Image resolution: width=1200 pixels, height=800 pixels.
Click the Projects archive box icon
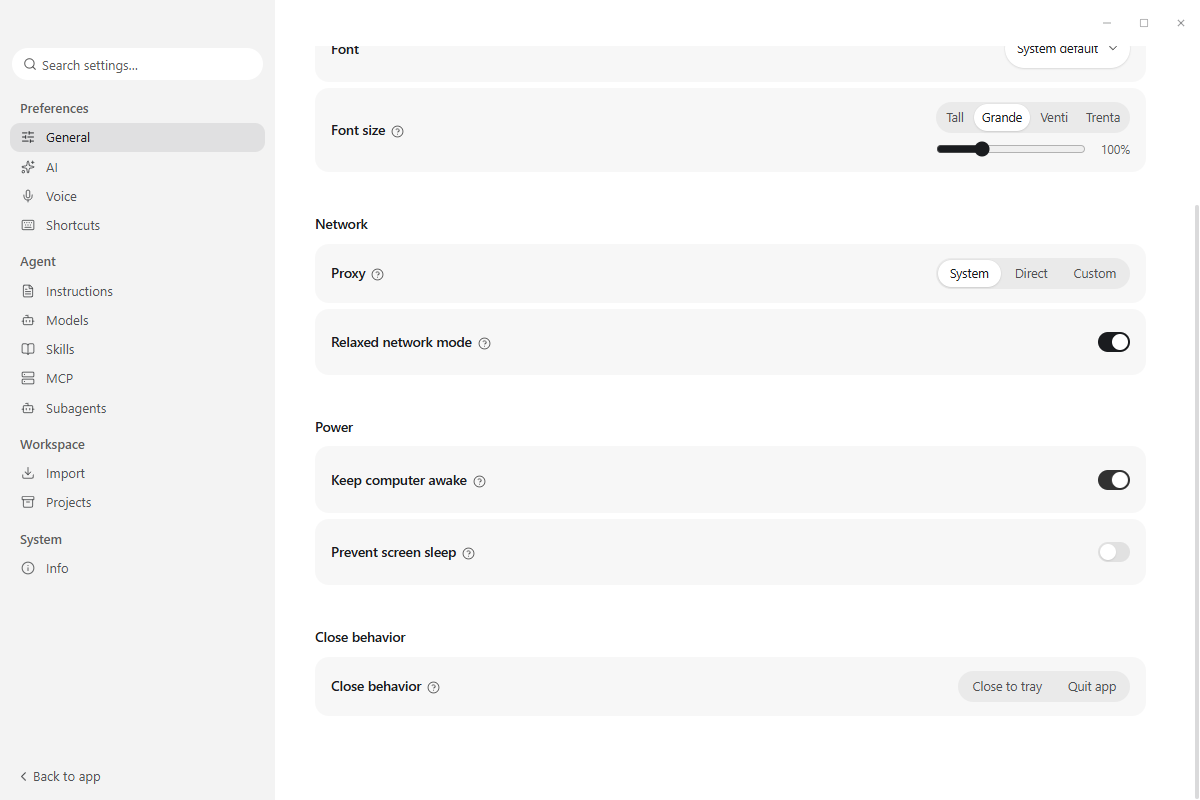tap(28, 502)
